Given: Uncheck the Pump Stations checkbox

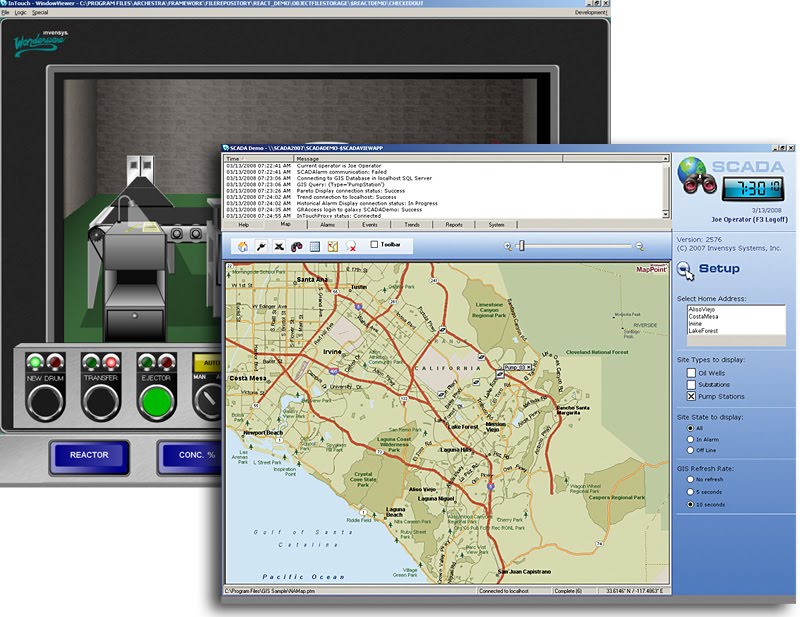Looking at the screenshot, I should point(691,396).
